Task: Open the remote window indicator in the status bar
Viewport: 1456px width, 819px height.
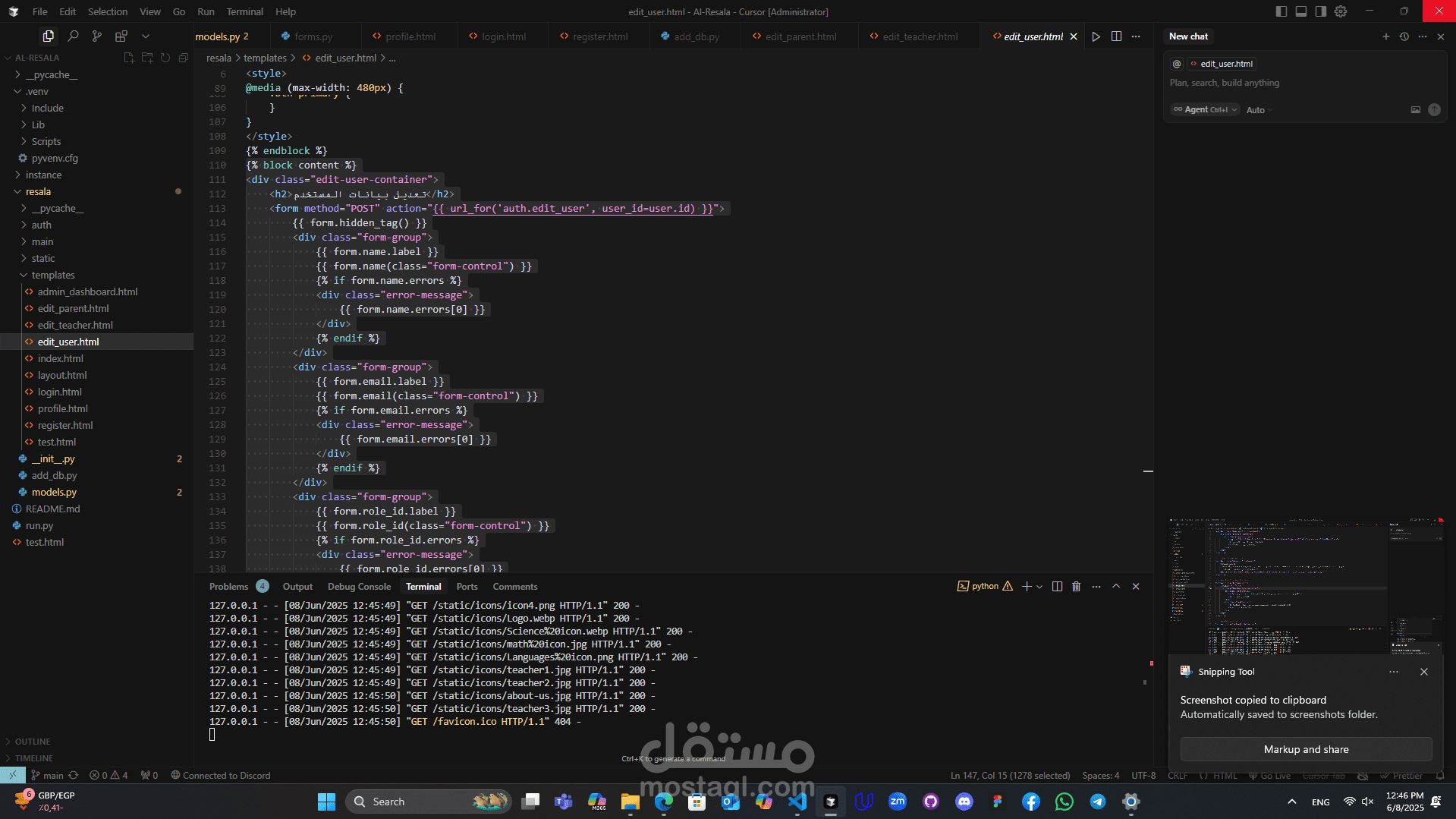Action: click(13, 776)
